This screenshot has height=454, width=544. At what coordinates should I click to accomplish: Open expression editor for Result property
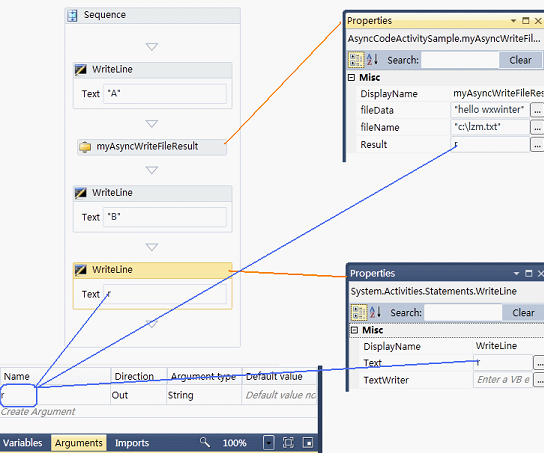[537, 145]
